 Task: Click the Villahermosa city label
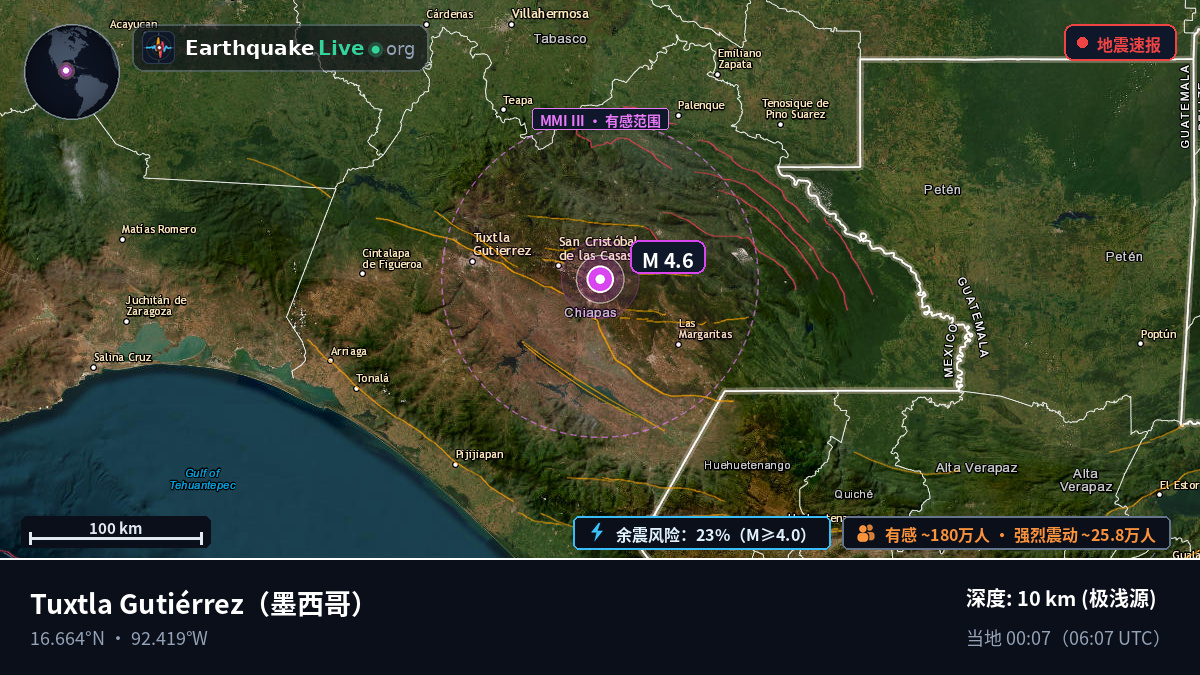[550, 14]
